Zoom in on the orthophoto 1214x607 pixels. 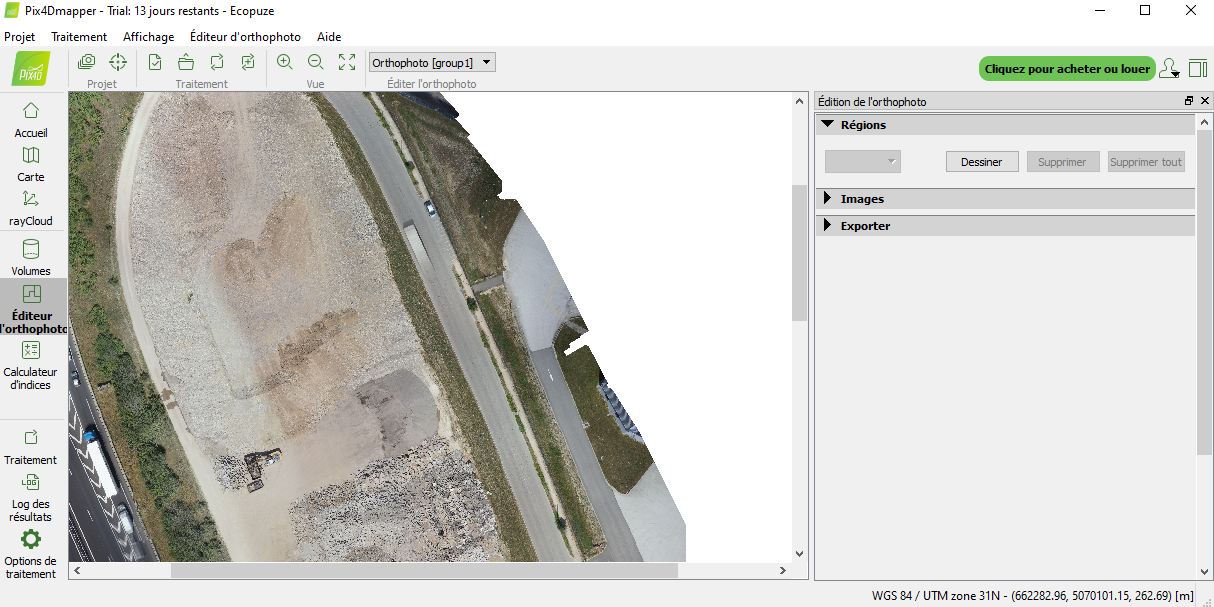[284, 61]
